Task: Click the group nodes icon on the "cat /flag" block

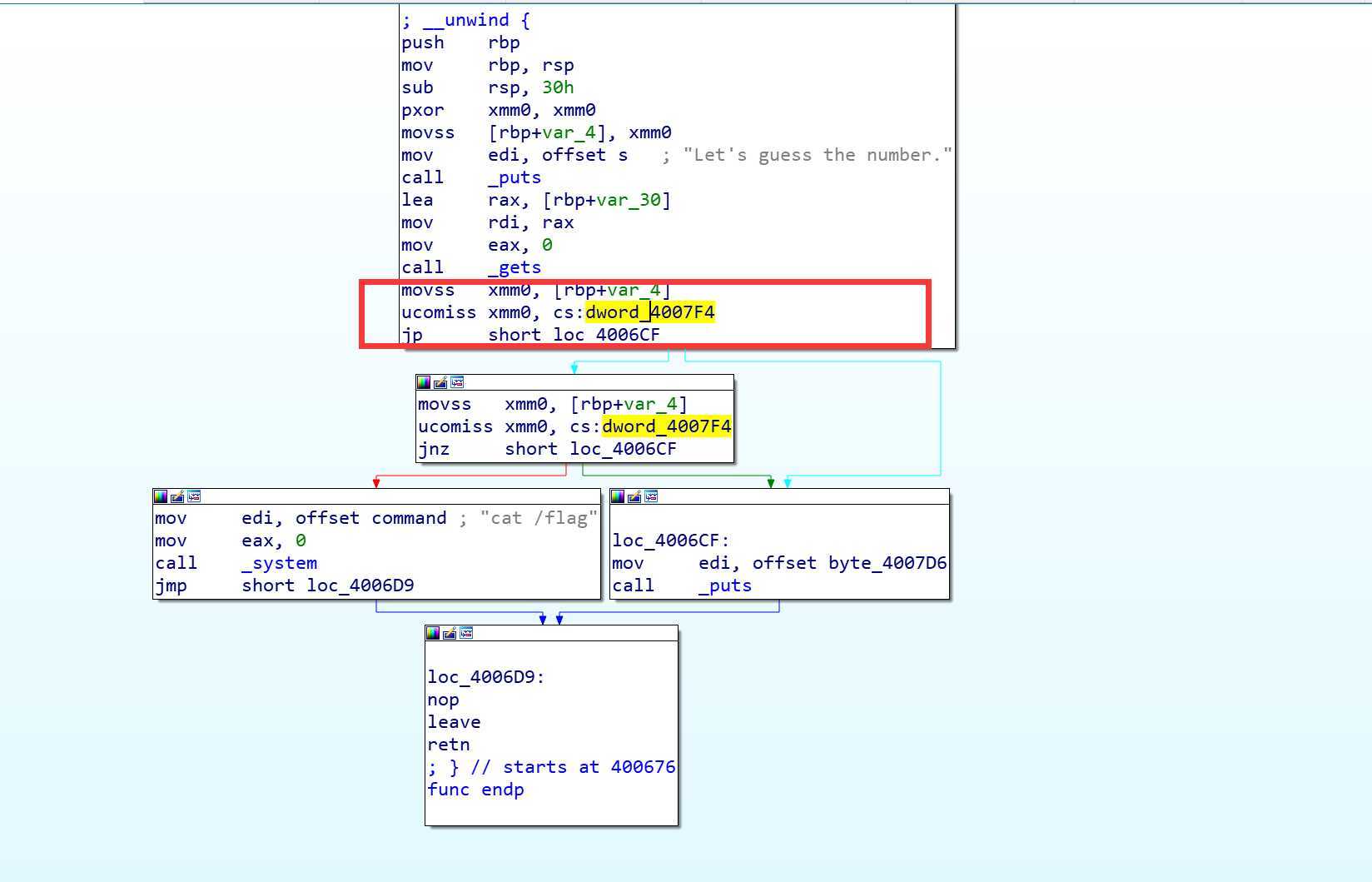Action: [x=194, y=496]
